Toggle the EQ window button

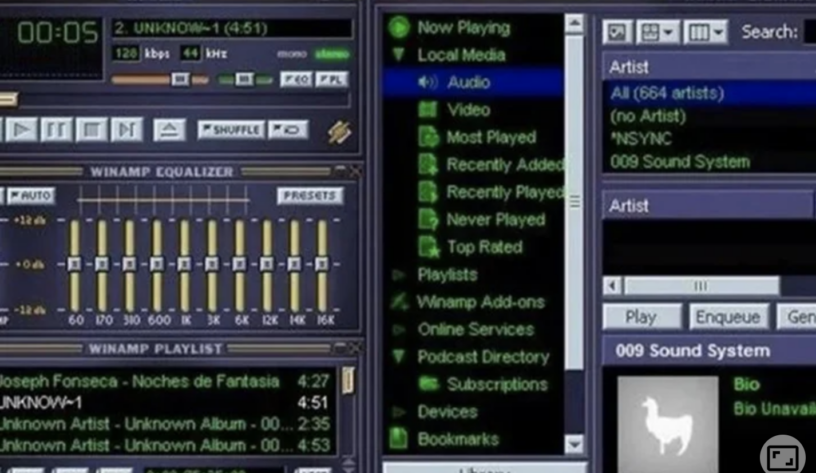coord(295,80)
